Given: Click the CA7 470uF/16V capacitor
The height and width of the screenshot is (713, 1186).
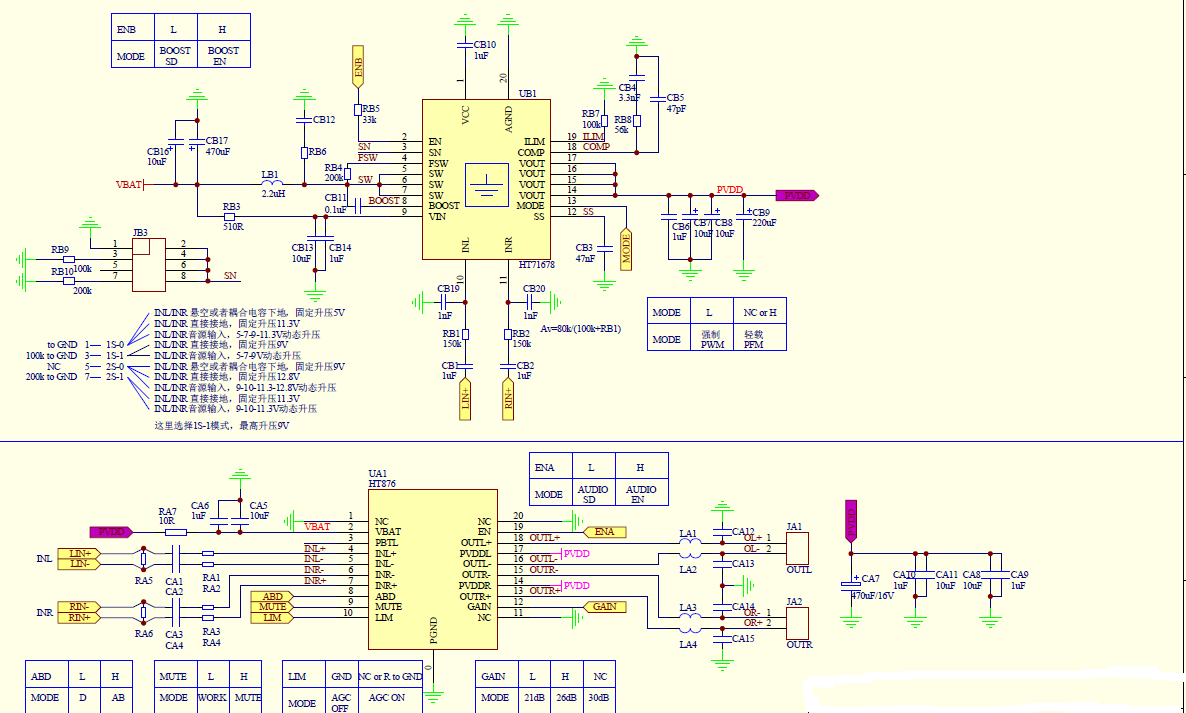Looking at the screenshot, I should tap(851, 583).
